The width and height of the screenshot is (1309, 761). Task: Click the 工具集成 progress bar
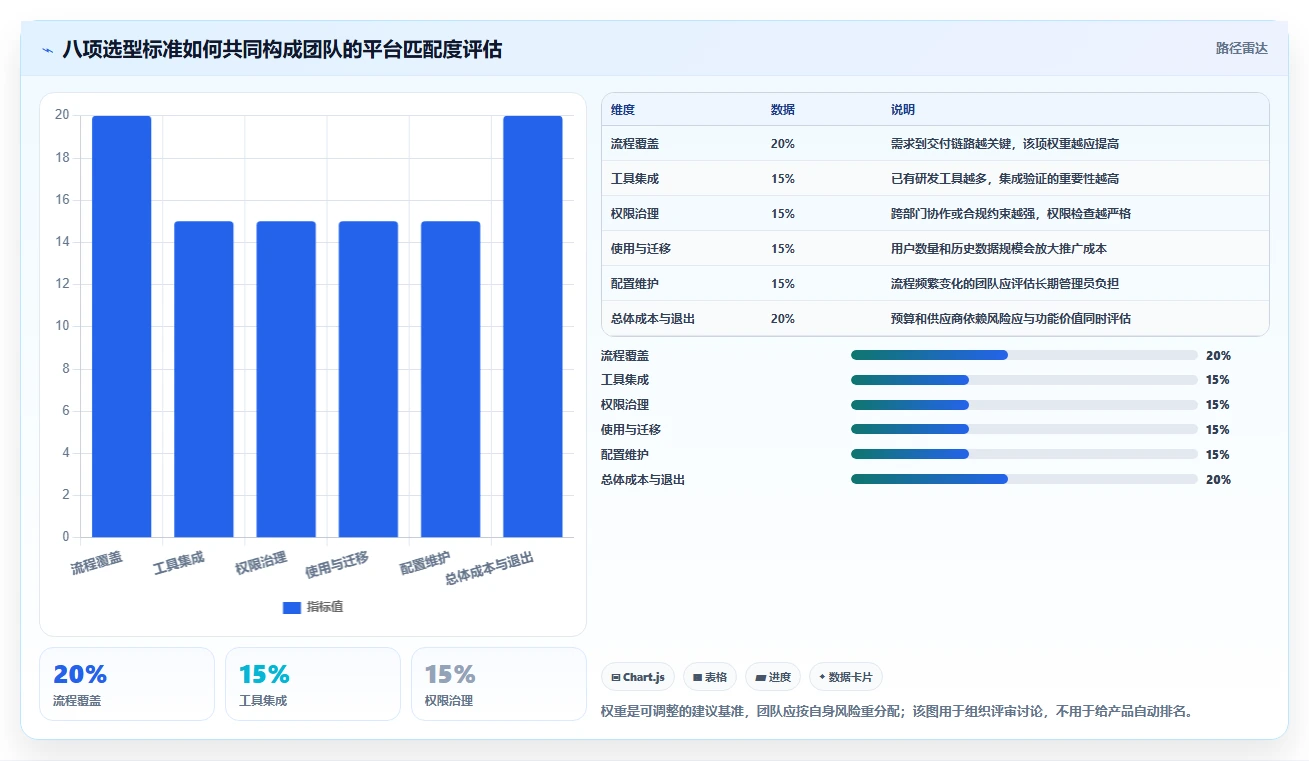[x=1024, y=380]
